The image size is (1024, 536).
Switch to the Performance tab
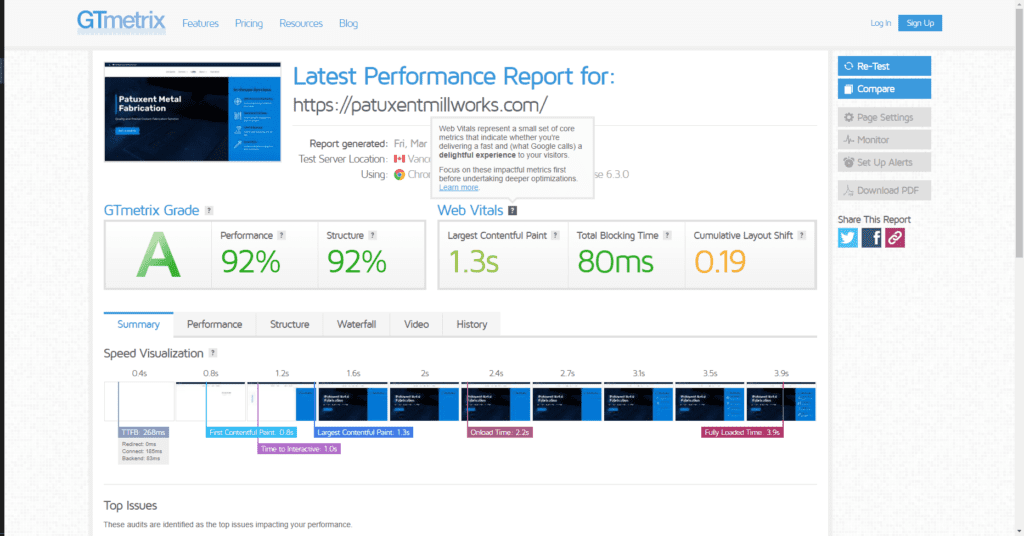click(x=214, y=324)
